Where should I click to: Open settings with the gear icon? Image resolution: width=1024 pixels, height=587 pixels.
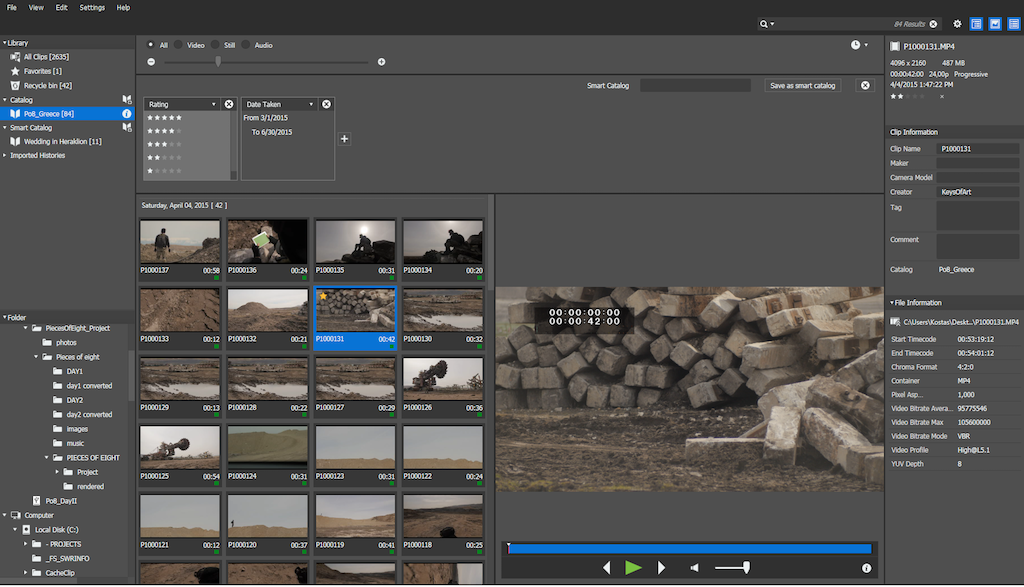coord(957,24)
